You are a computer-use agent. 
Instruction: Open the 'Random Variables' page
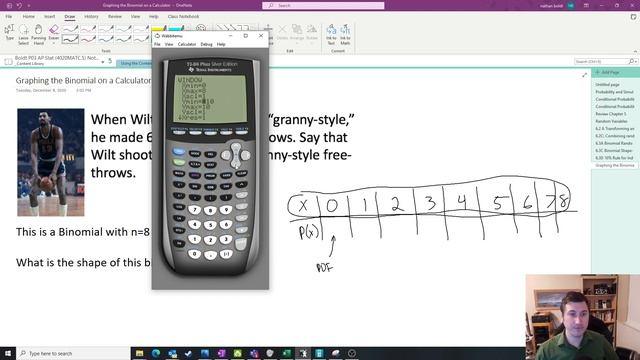click(611, 121)
